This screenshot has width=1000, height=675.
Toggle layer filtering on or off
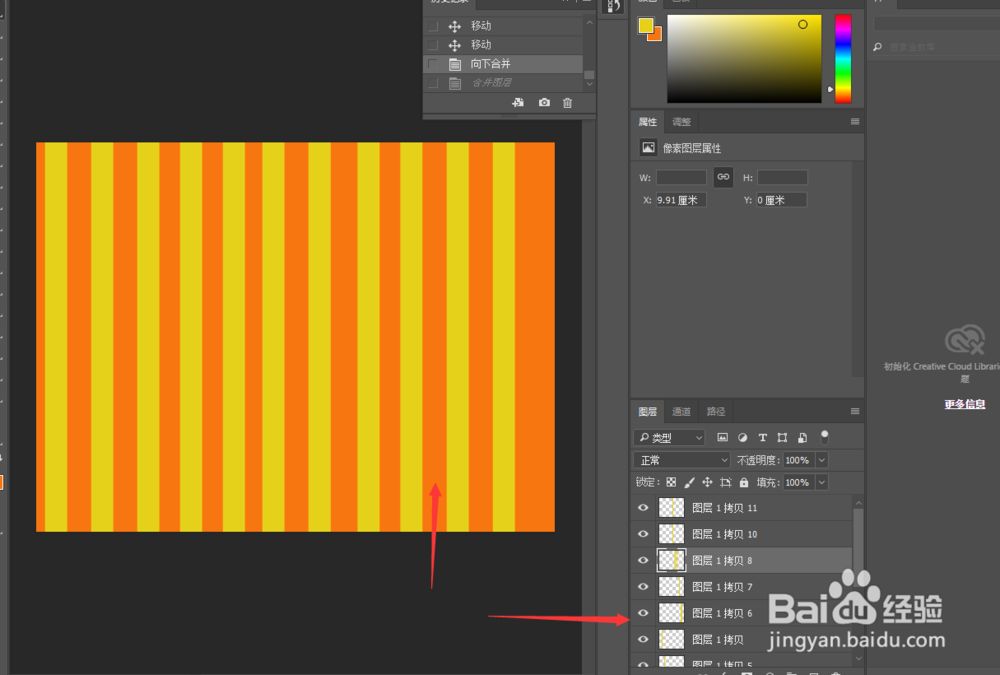(825, 438)
